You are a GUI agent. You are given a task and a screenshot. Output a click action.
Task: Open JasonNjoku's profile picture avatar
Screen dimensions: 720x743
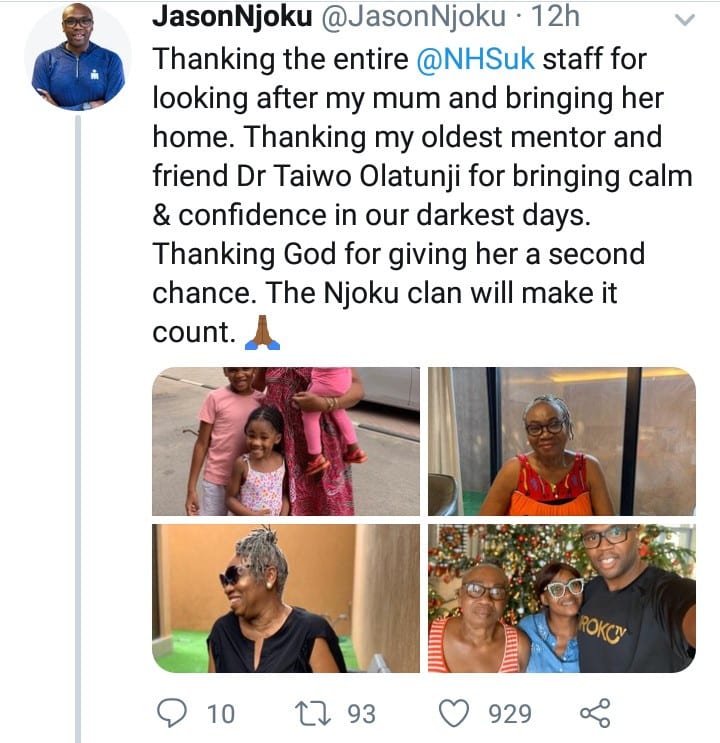point(78,58)
